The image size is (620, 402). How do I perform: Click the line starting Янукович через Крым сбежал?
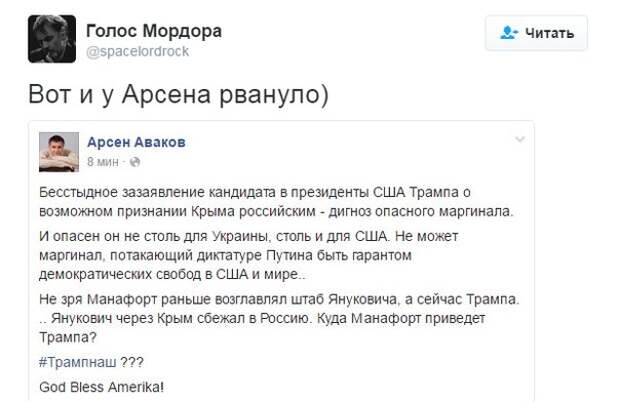[263, 318]
